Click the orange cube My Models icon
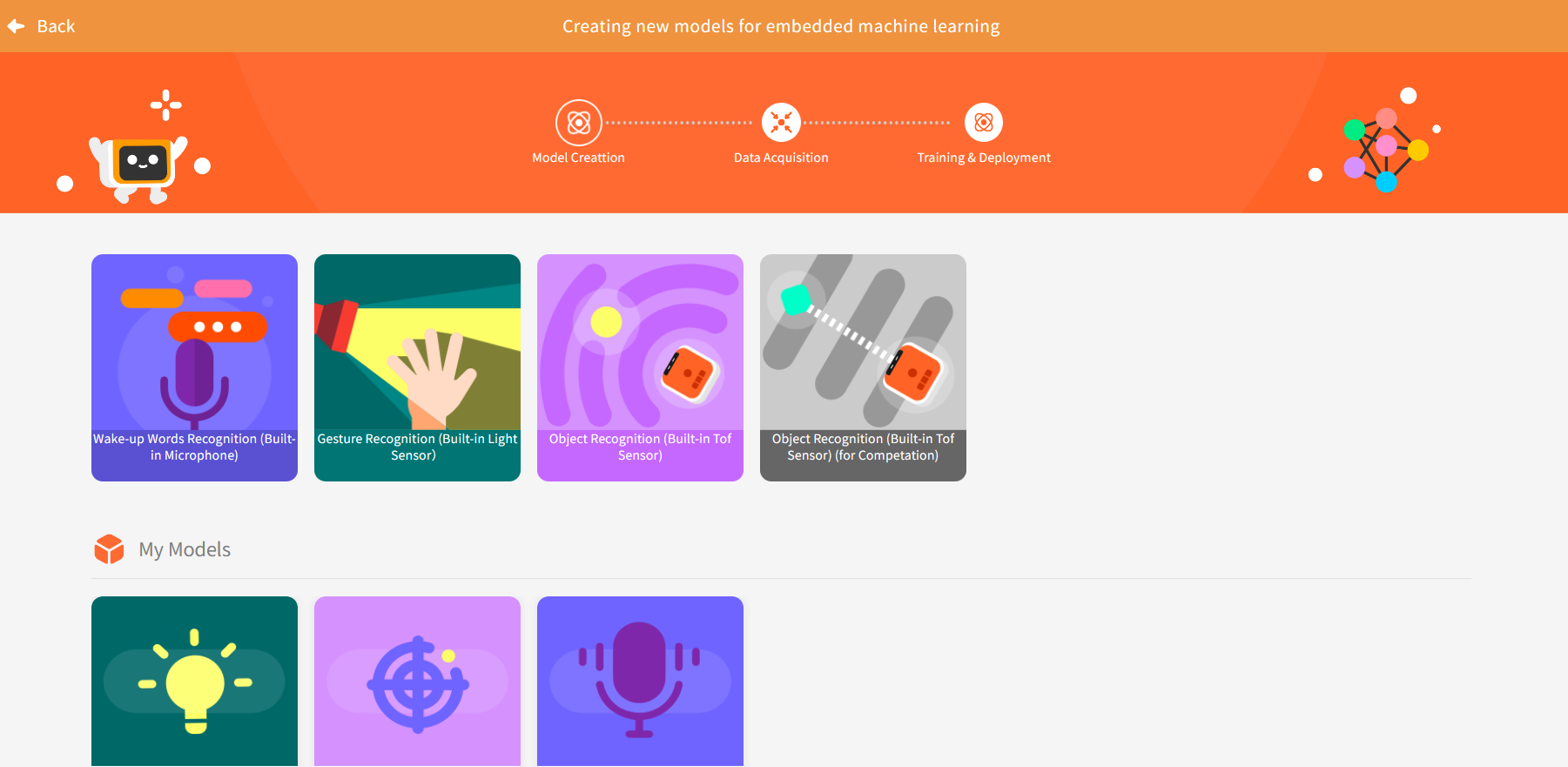This screenshot has width=1568, height=767. click(110, 549)
